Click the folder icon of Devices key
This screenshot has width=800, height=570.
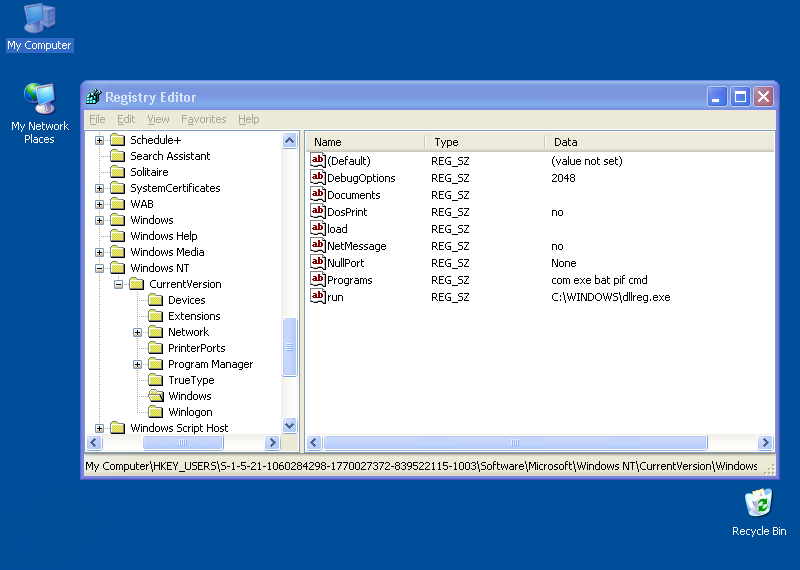pos(156,300)
